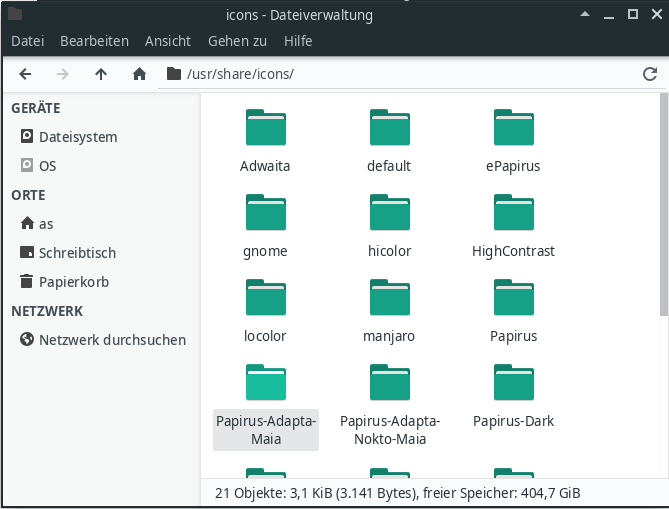Viewport: 669px width, 509px height.
Task: Click the Adwaita folder name
Action: pos(265,166)
